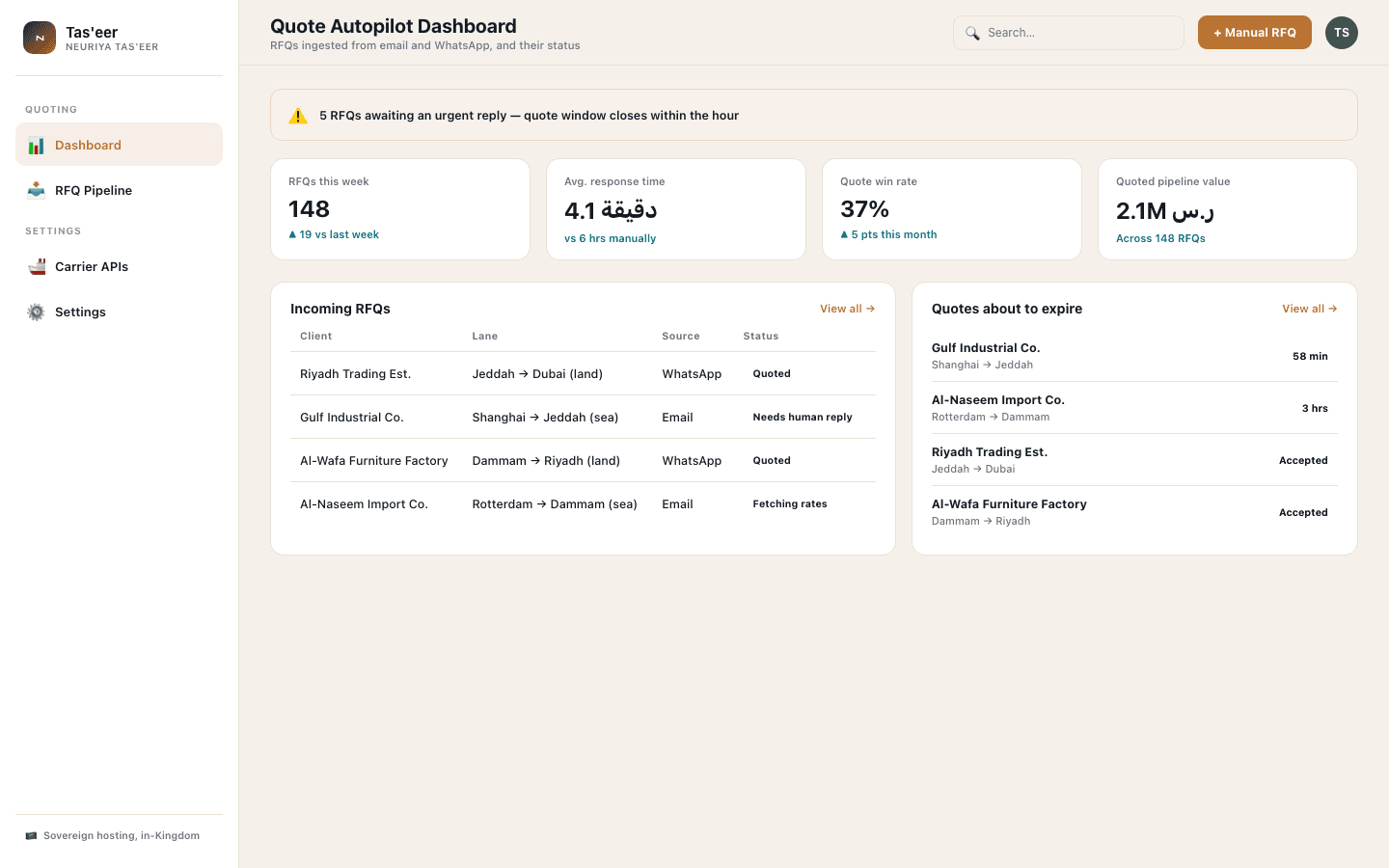
Task: Click the 37% quote win rate value
Action: [x=865, y=209]
